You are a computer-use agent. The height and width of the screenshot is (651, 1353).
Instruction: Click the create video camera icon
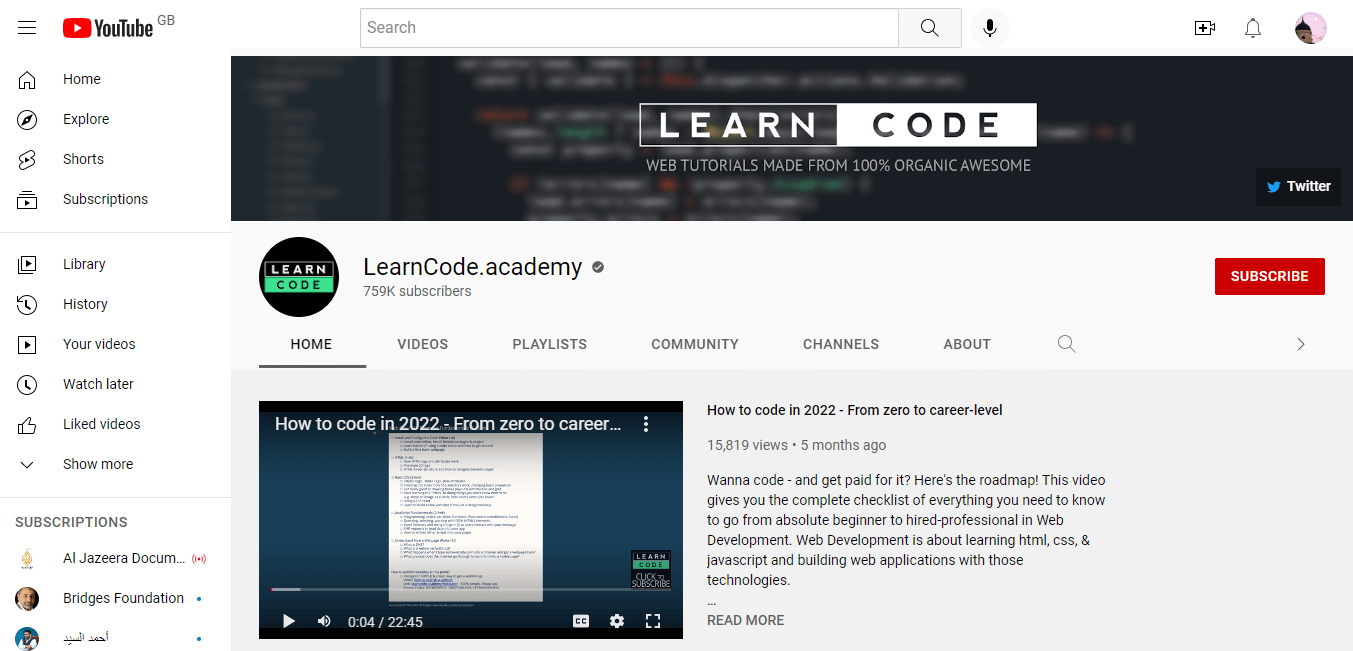[1205, 28]
